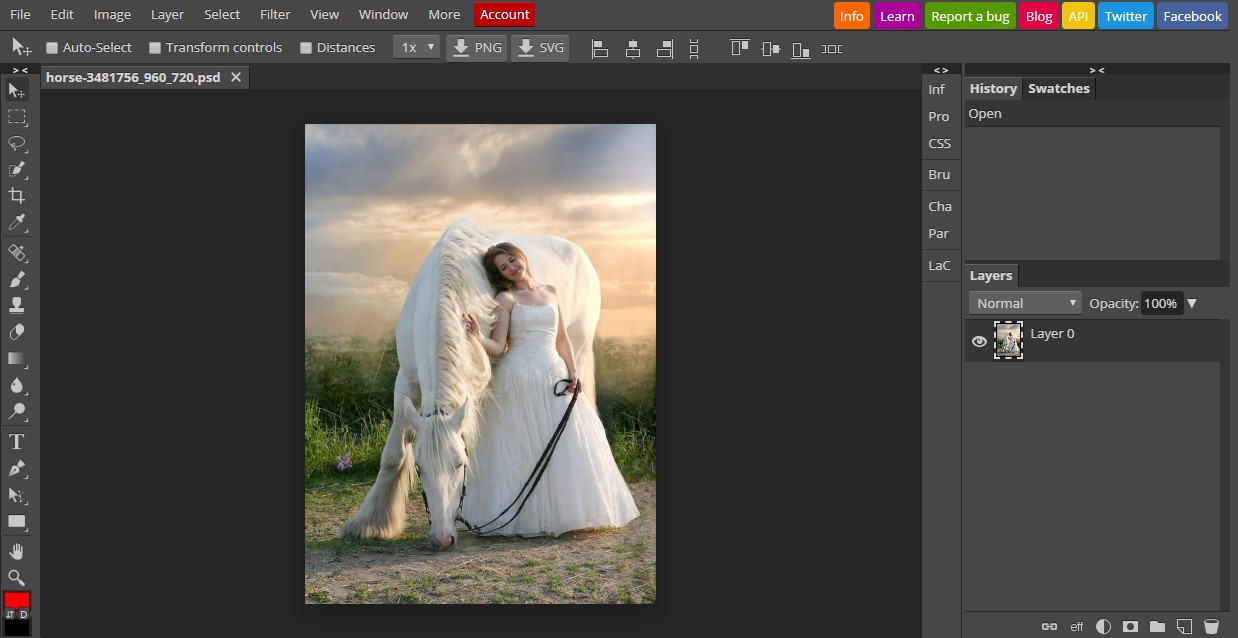
Task: Select the Quick Selection tool
Action: coord(17,169)
